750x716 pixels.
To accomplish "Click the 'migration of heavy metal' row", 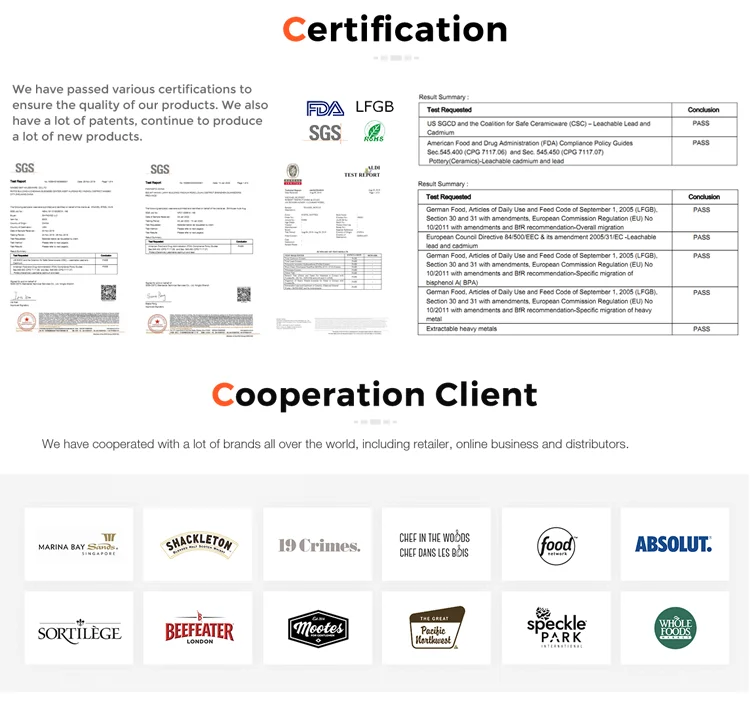I will (x=578, y=305).
